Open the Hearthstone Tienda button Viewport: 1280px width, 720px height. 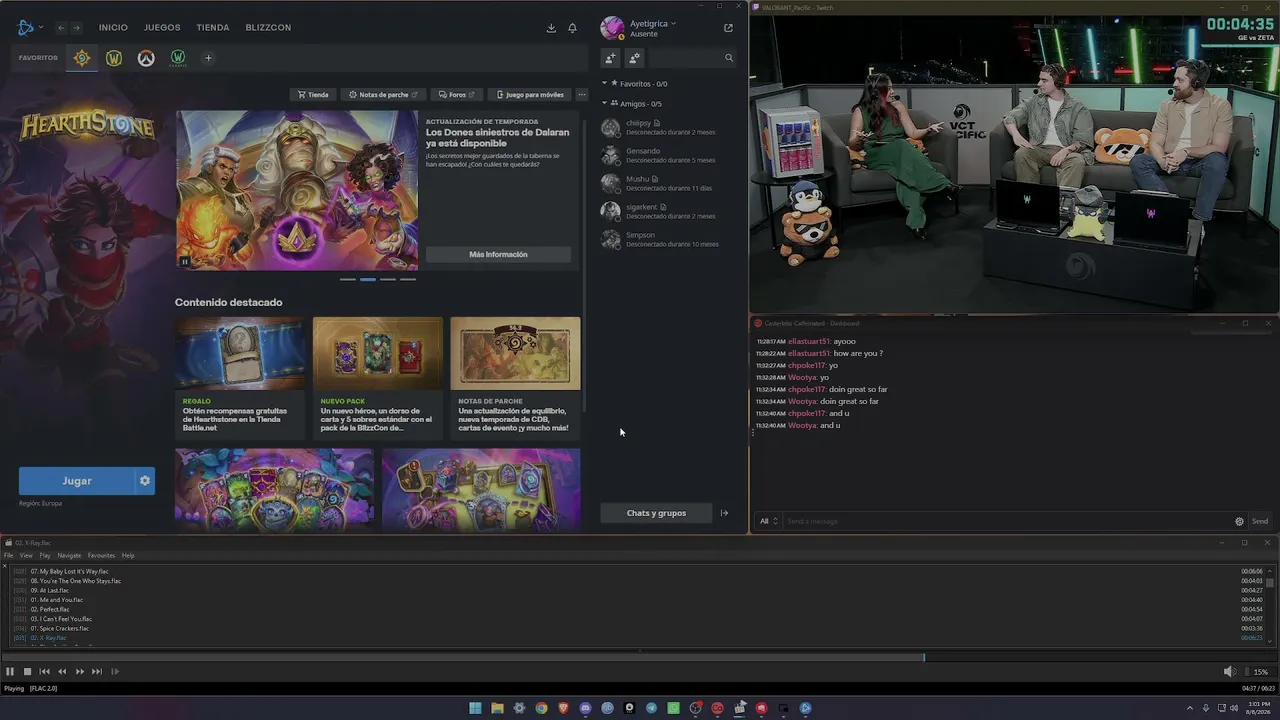pos(312,95)
